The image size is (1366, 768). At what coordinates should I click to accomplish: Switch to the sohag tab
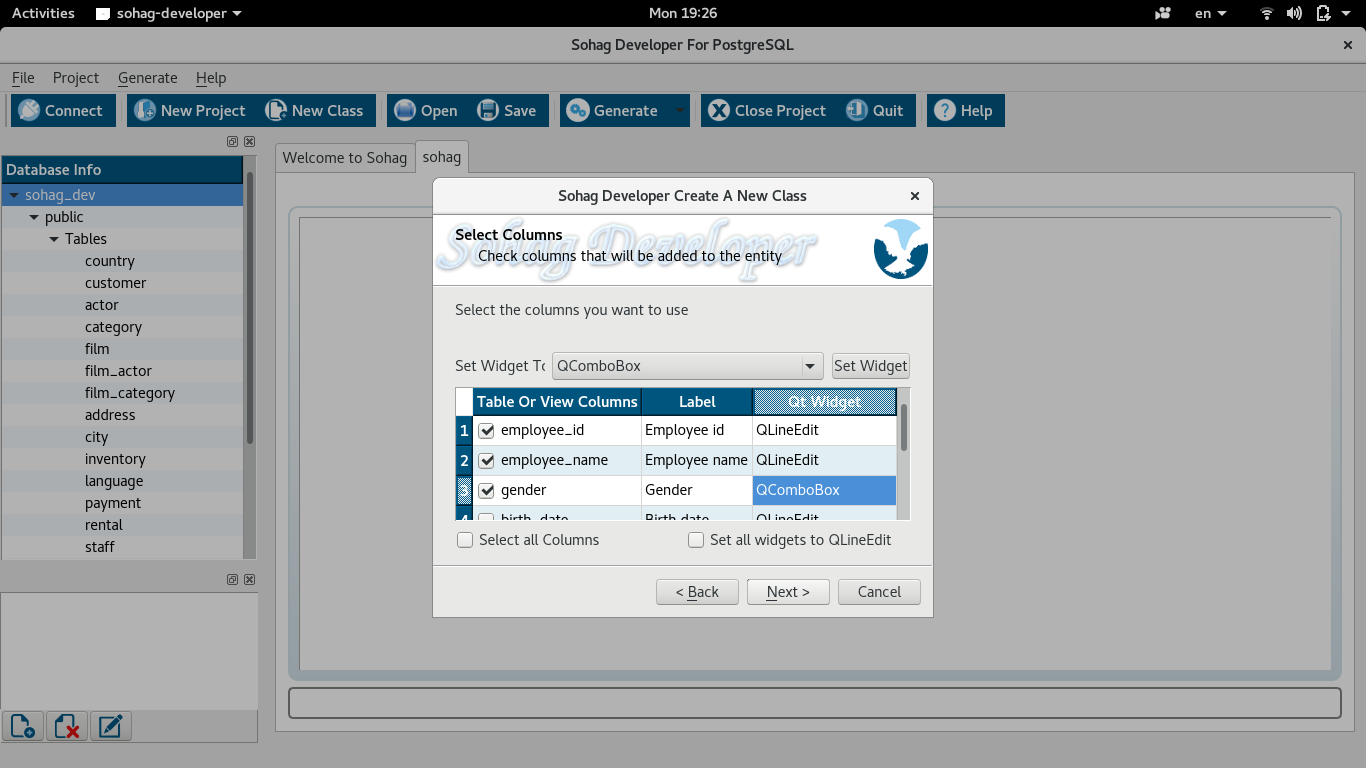coord(442,156)
